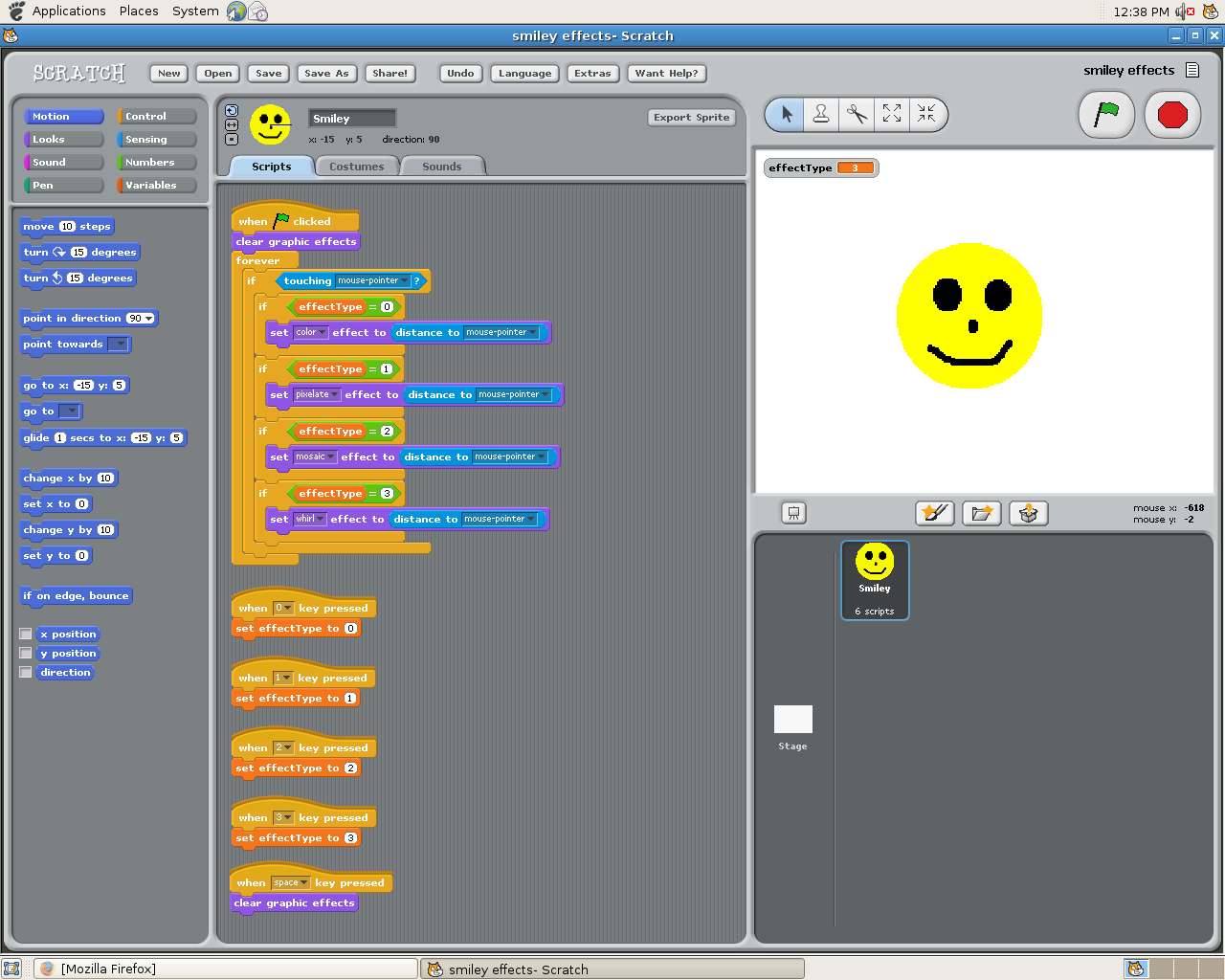Click the Open button
The height and width of the screenshot is (980, 1225).
click(x=218, y=73)
